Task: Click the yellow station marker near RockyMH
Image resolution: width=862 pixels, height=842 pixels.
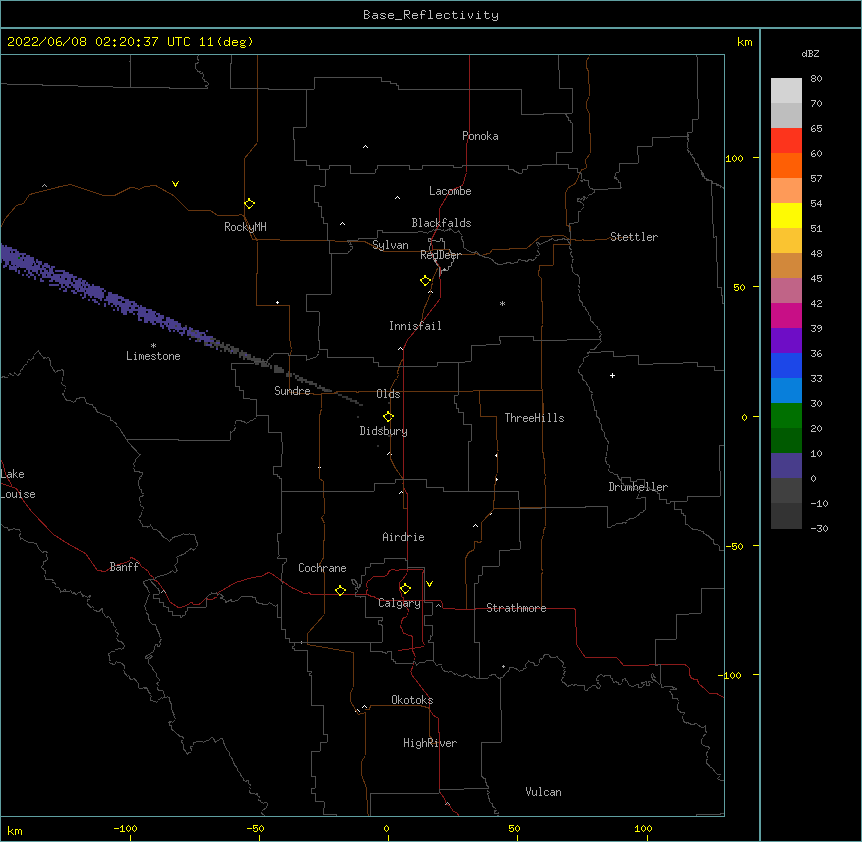Action: point(249,204)
